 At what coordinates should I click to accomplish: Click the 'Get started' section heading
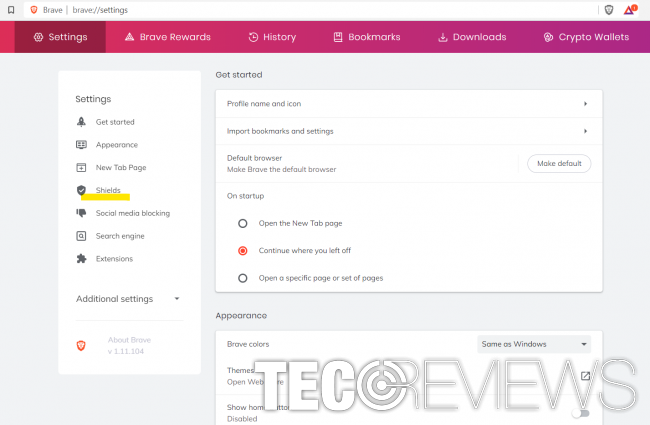pyautogui.click(x=239, y=75)
